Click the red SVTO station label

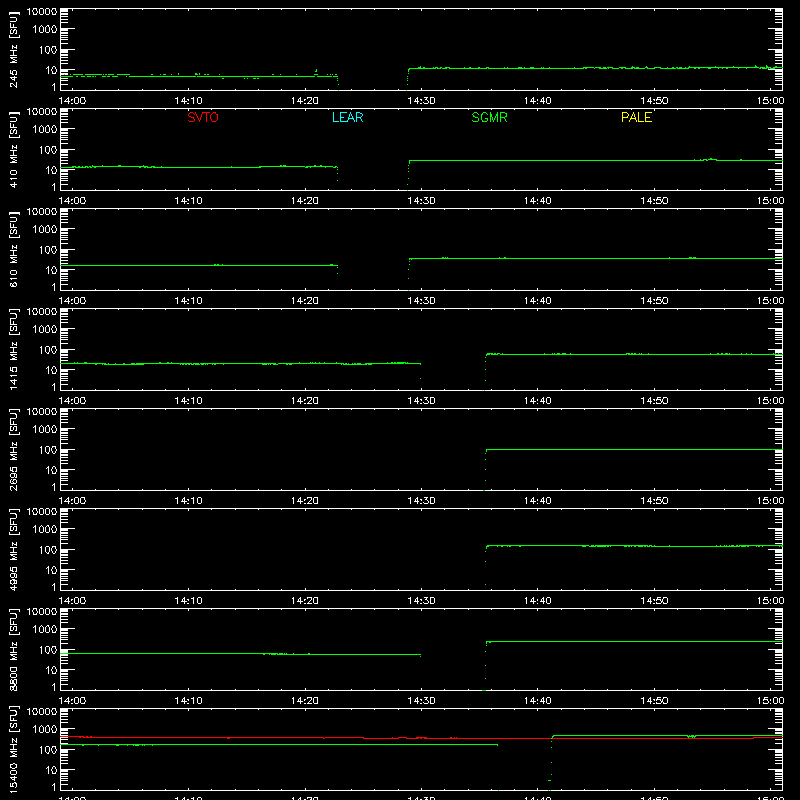tap(203, 117)
